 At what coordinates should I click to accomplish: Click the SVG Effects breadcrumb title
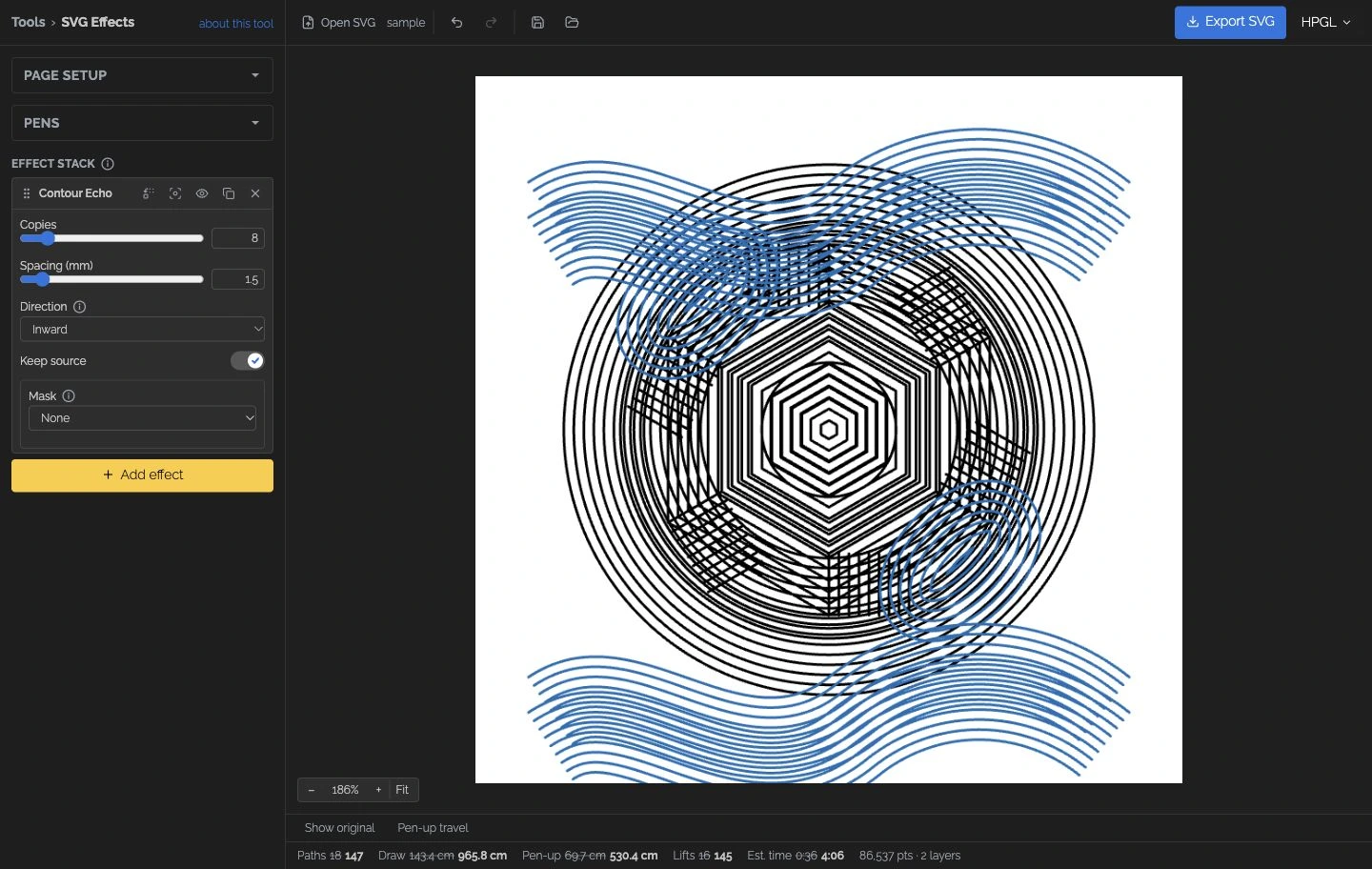click(x=98, y=22)
